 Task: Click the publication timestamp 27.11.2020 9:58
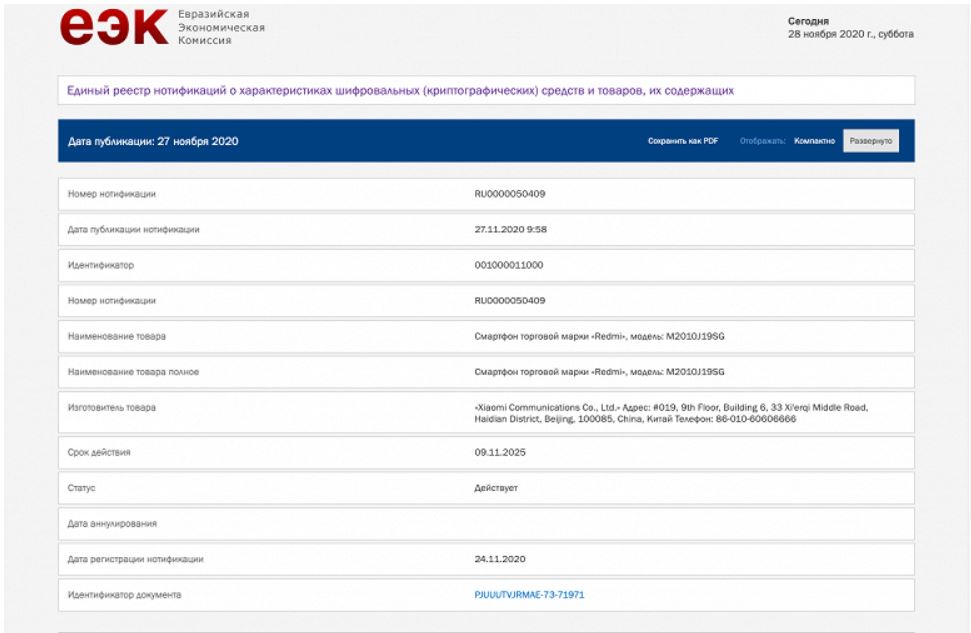pos(510,229)
